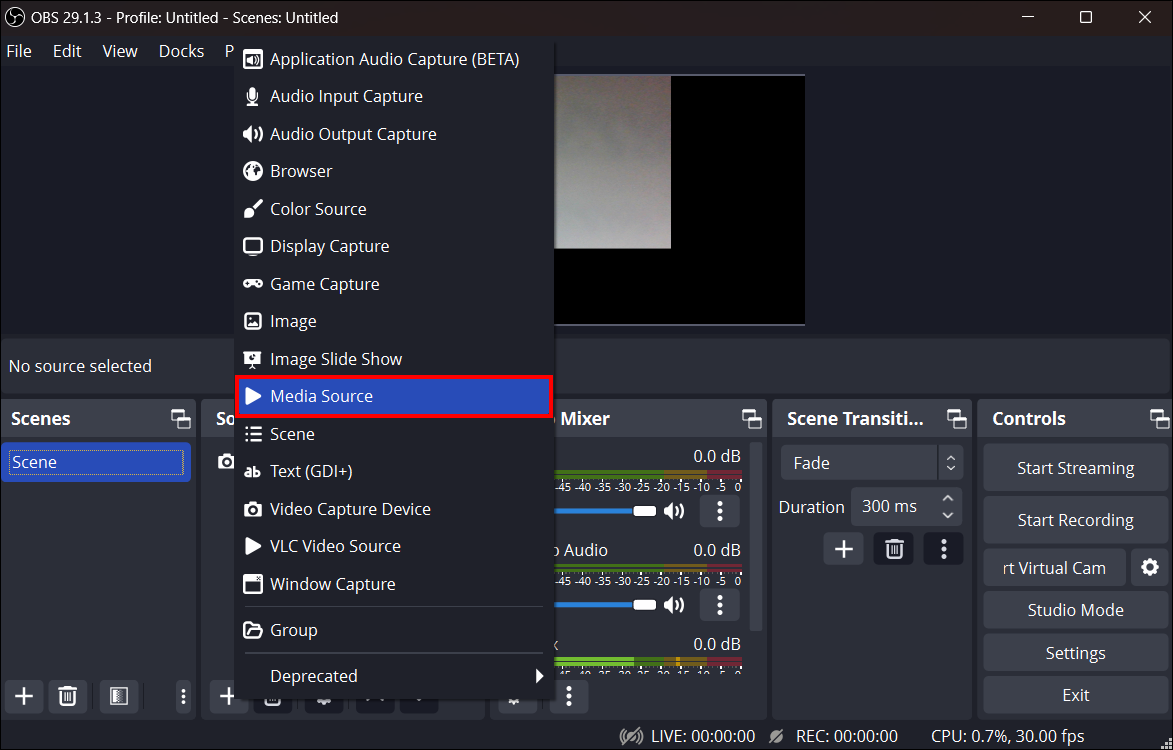Screen dimensions: 1173x750
Task: Open the View menu
Action: [120, 51]
